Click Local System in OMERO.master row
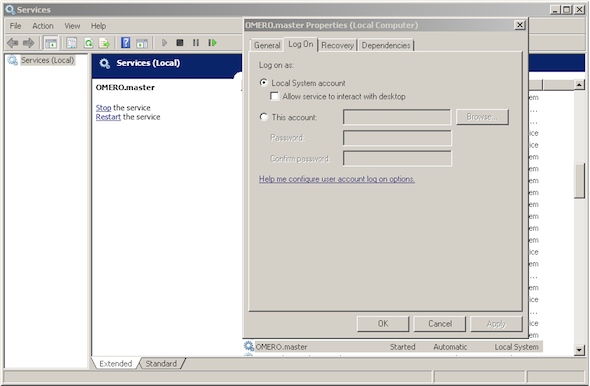 click(516, 347)
